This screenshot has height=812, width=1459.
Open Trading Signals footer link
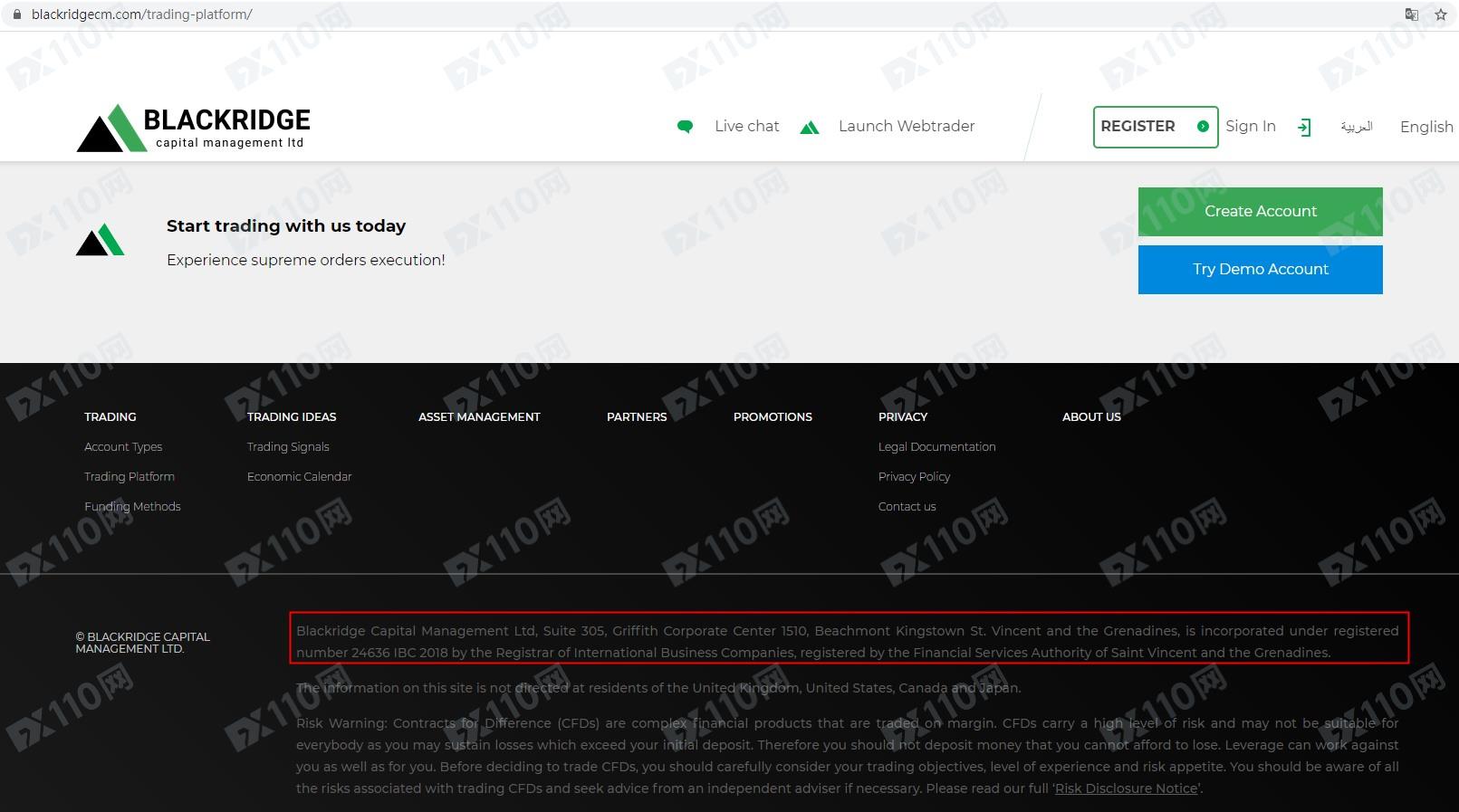[x=288, y=446]
